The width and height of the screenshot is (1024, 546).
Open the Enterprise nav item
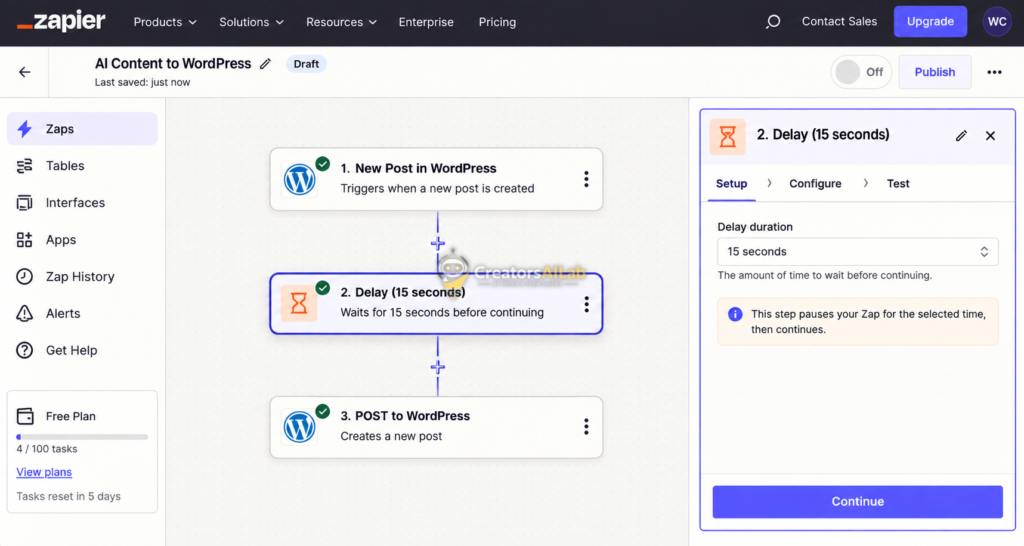point(426,22)
